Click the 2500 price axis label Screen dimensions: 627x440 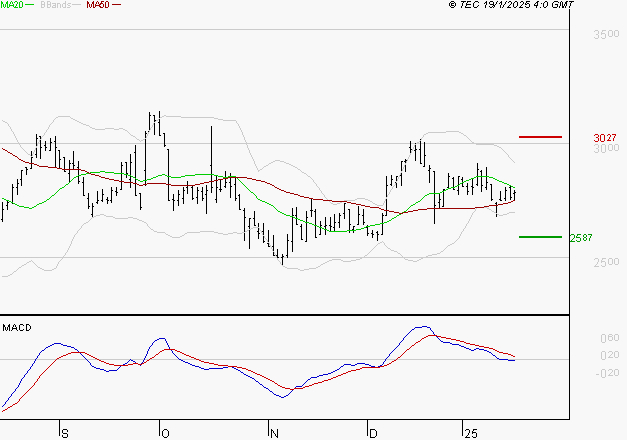(606, 263)
